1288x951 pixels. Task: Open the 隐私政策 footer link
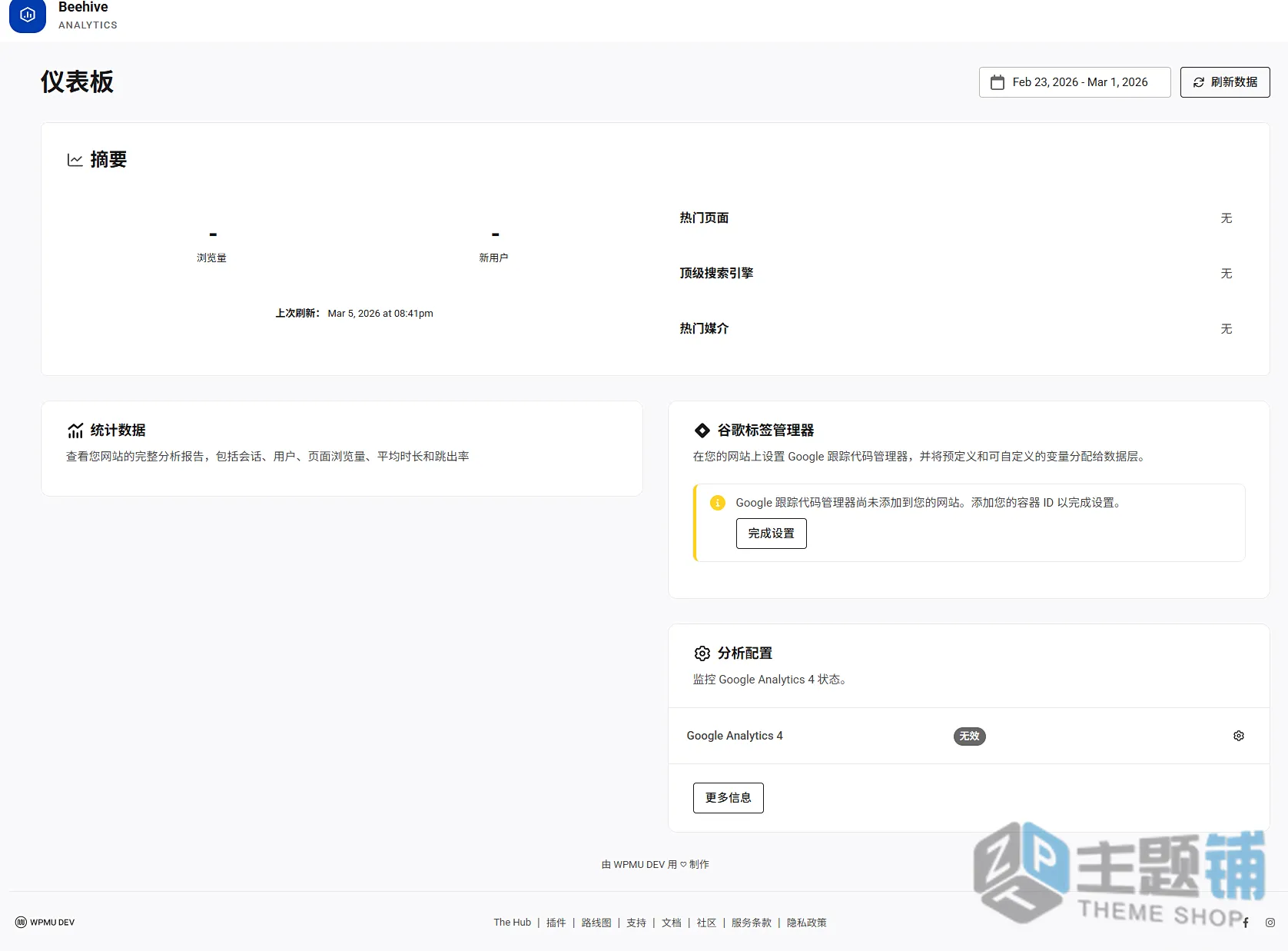[x=807, y=923]
